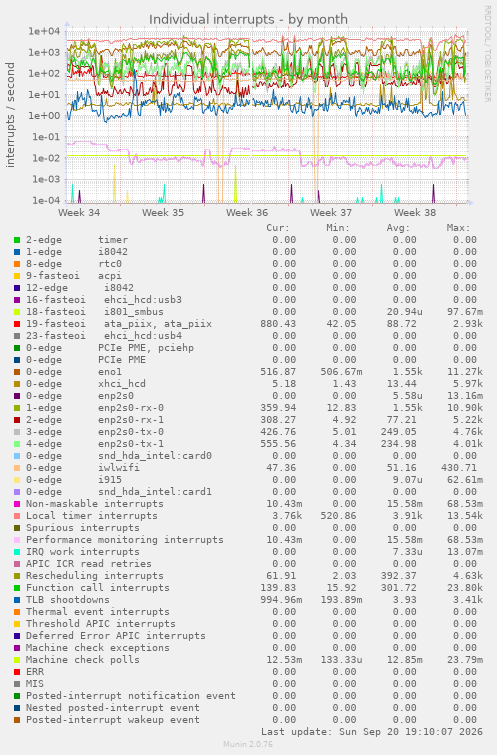Click the Week 34 axis label
The image size is (497, 755).
(79, 212)
